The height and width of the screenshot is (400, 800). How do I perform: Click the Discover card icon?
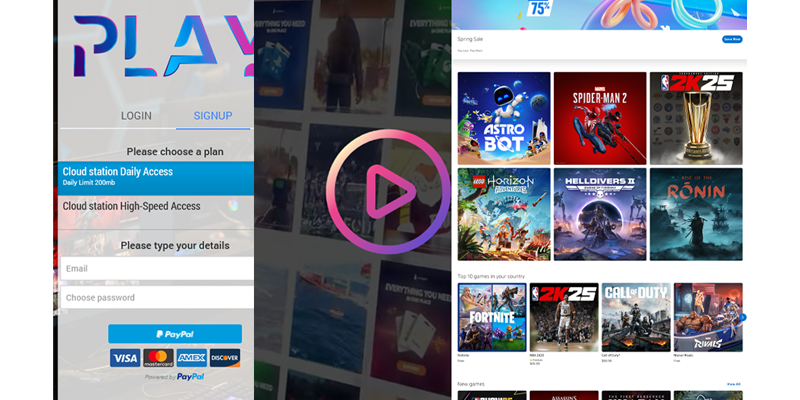click(x=225, y=358)
